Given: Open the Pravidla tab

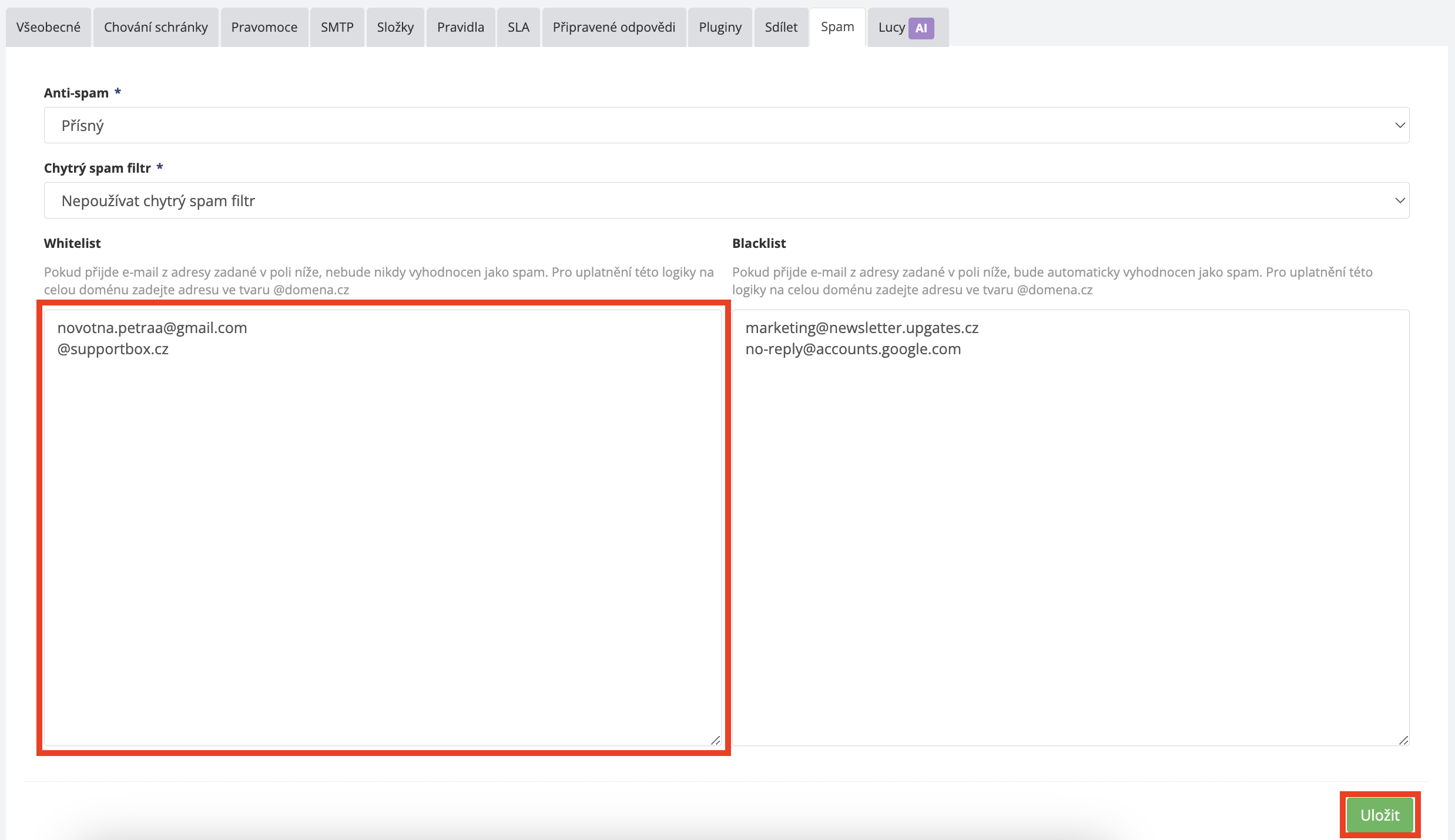Looking at the screenshot, I should pyautogui.click(x=460, y=27).
